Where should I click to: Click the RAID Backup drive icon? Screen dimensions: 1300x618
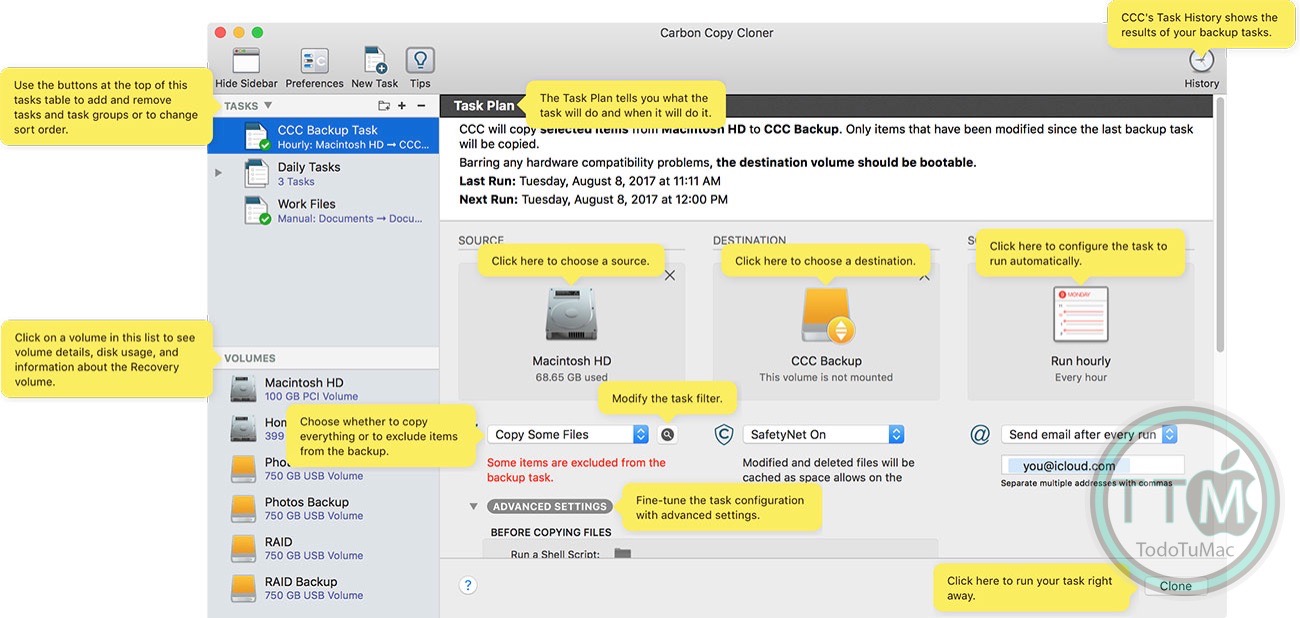coord(243,588)
